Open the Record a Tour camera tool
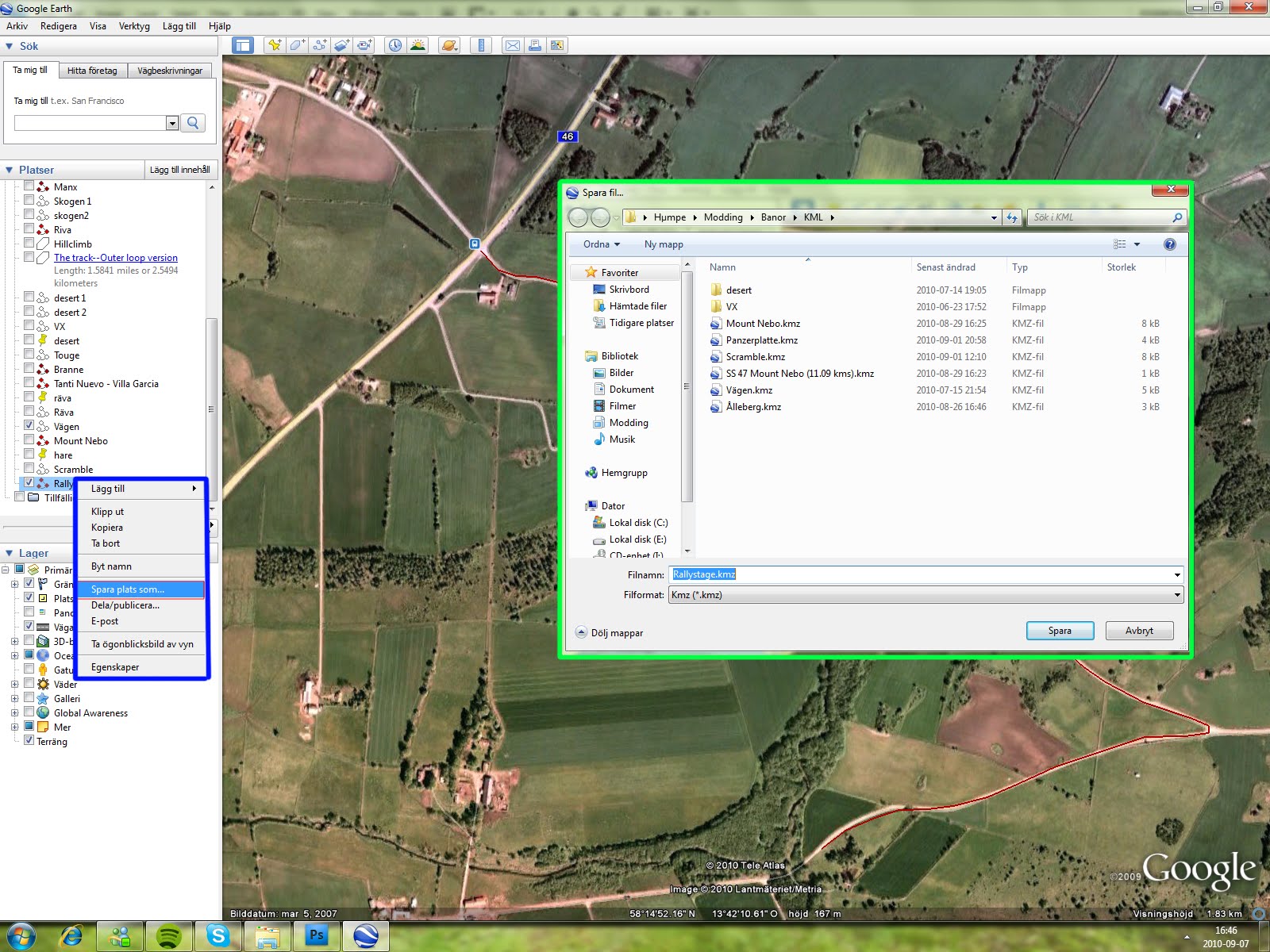Screen dimensions: 1270x952 (x=364, y=45)
